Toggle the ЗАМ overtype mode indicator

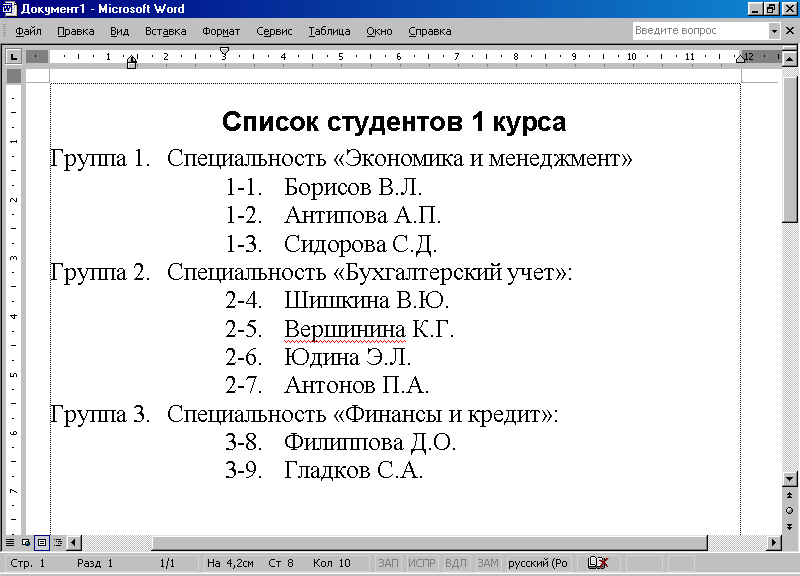(488, 563)
